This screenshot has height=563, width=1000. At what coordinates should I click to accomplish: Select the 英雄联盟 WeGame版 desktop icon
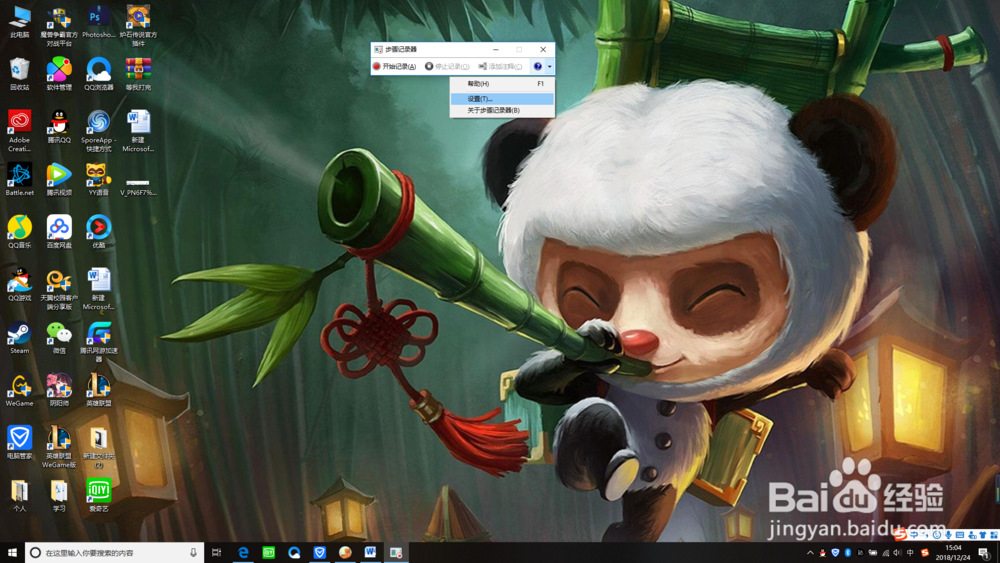[59, 448]
